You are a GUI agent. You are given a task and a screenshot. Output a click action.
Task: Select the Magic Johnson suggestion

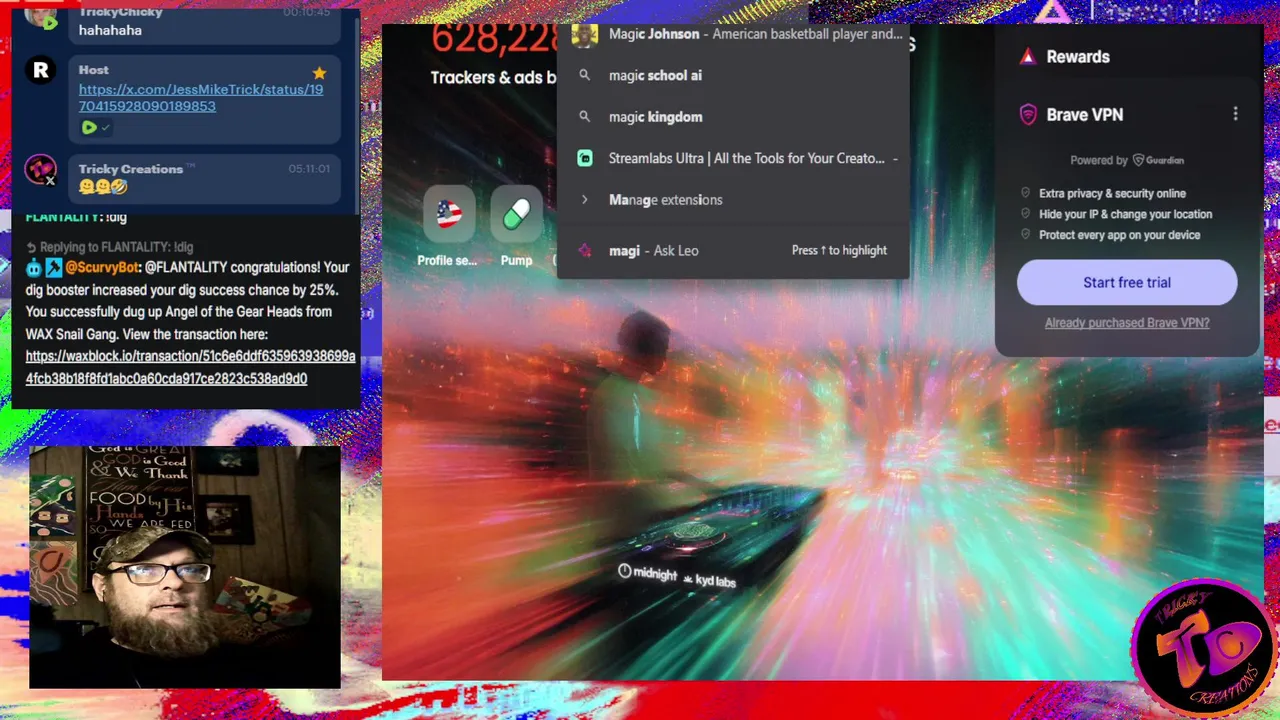tap(733, 34)
